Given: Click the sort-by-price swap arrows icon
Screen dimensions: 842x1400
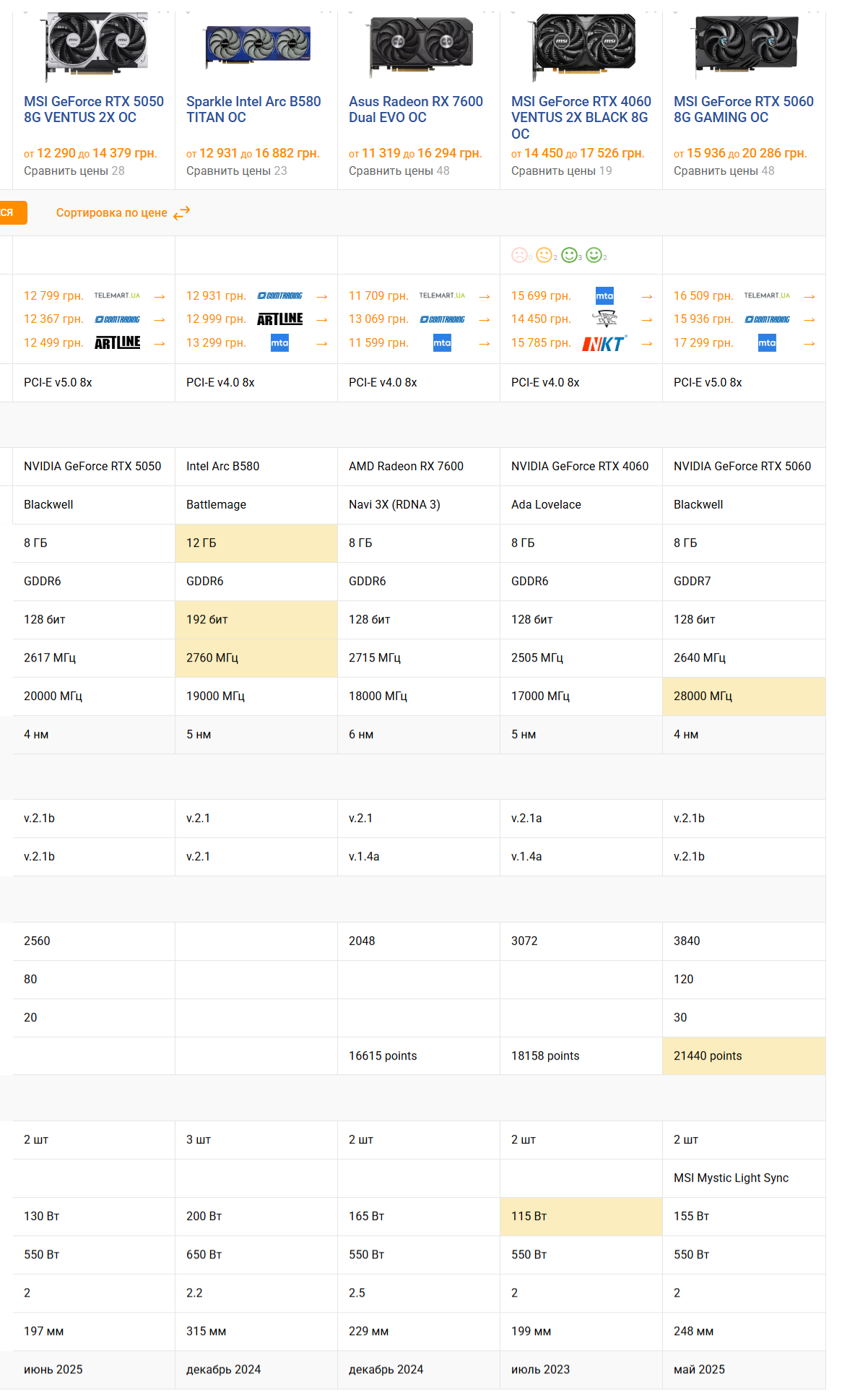Looking at the screenshot, I should coord(181,212).
